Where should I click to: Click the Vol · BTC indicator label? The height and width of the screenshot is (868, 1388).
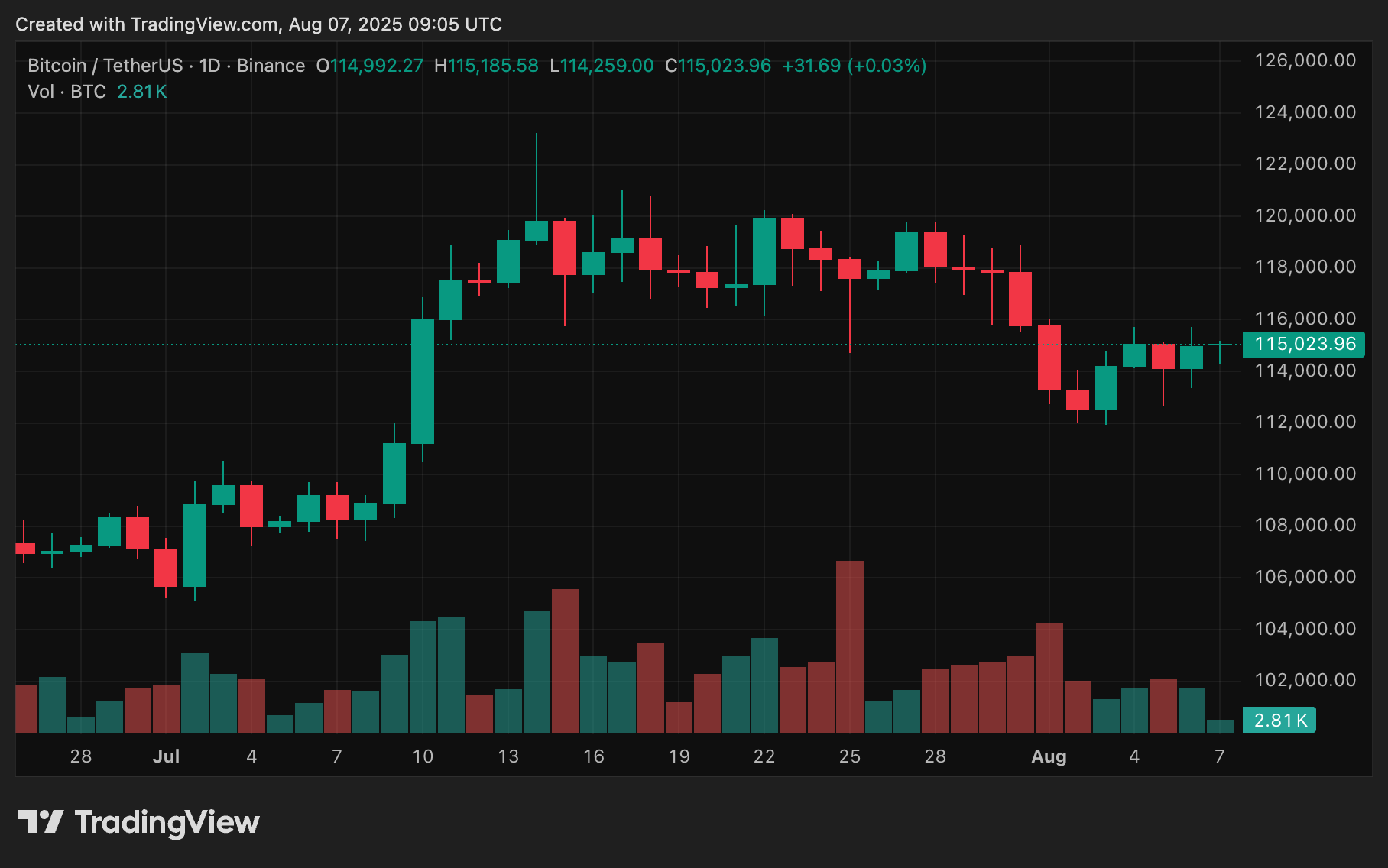coord(67,92)
